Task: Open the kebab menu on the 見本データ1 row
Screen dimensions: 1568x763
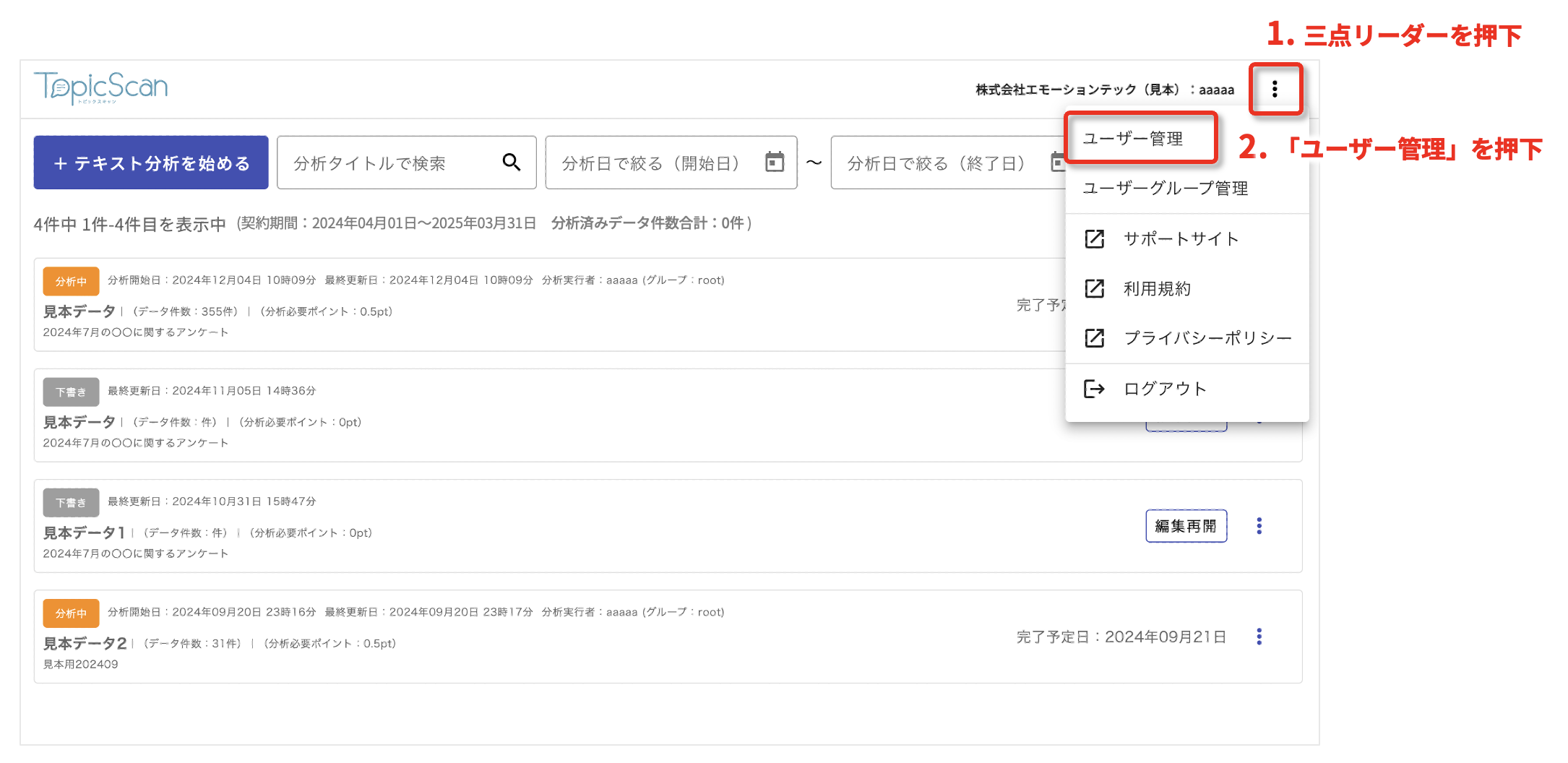Action: [1259, 526]
